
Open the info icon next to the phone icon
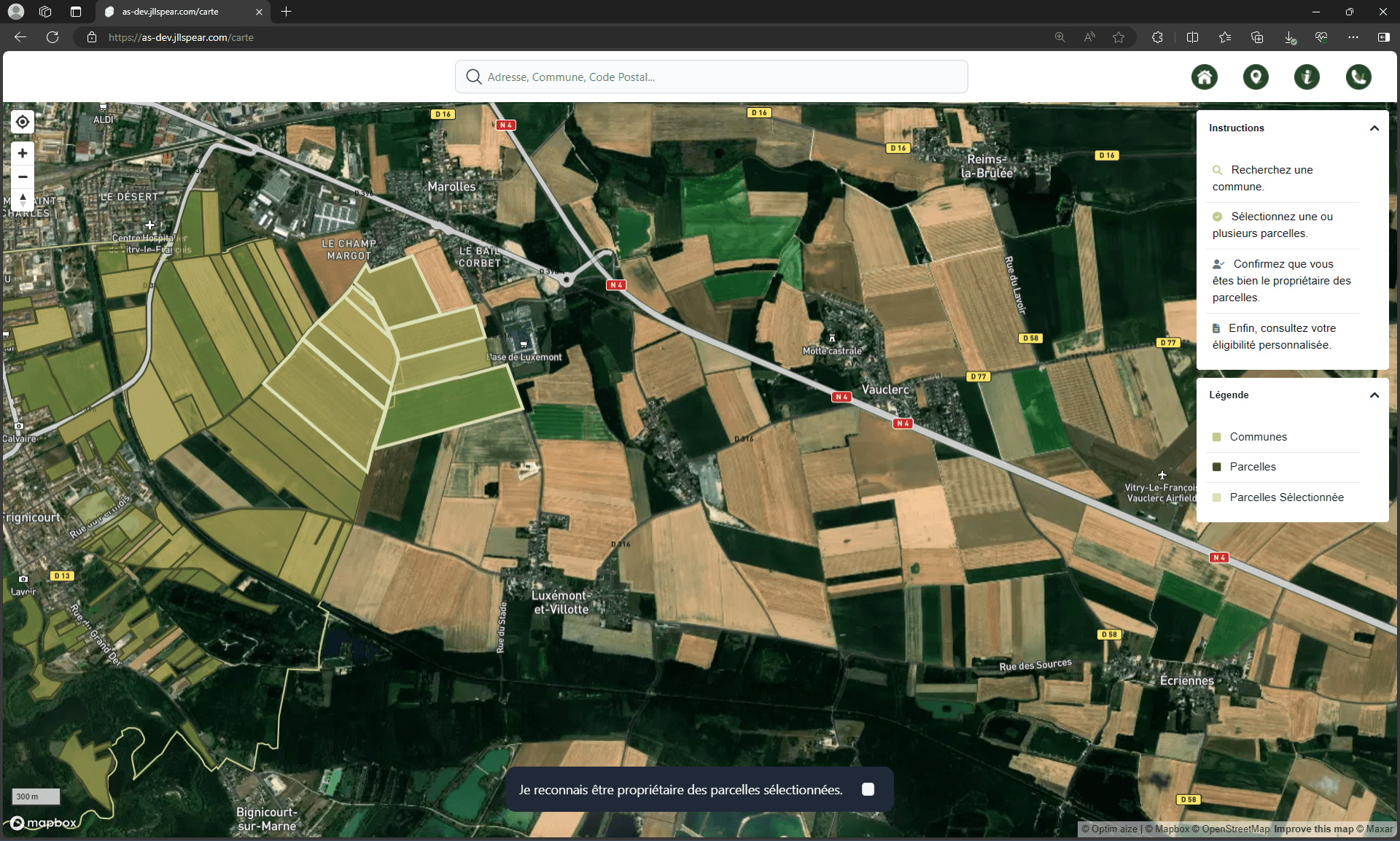click(x=1307, y=77)
